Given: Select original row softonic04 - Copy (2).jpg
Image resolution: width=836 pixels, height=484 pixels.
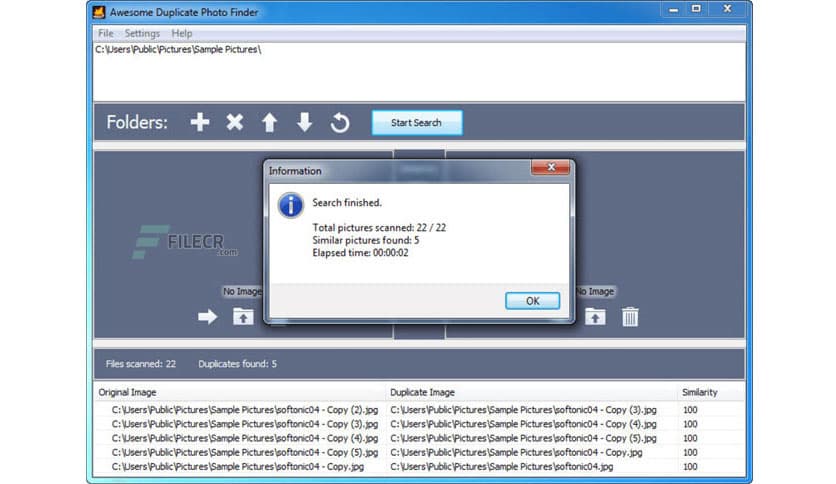Looking at the screenshot, I should [x=245, y=410].
